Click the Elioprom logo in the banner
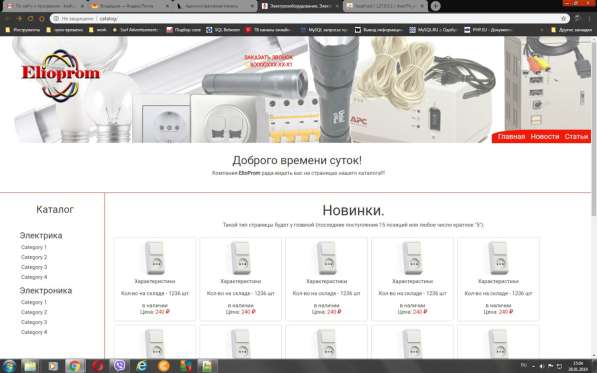This screenshot has height=373, width=597. [x=61, y=75]
